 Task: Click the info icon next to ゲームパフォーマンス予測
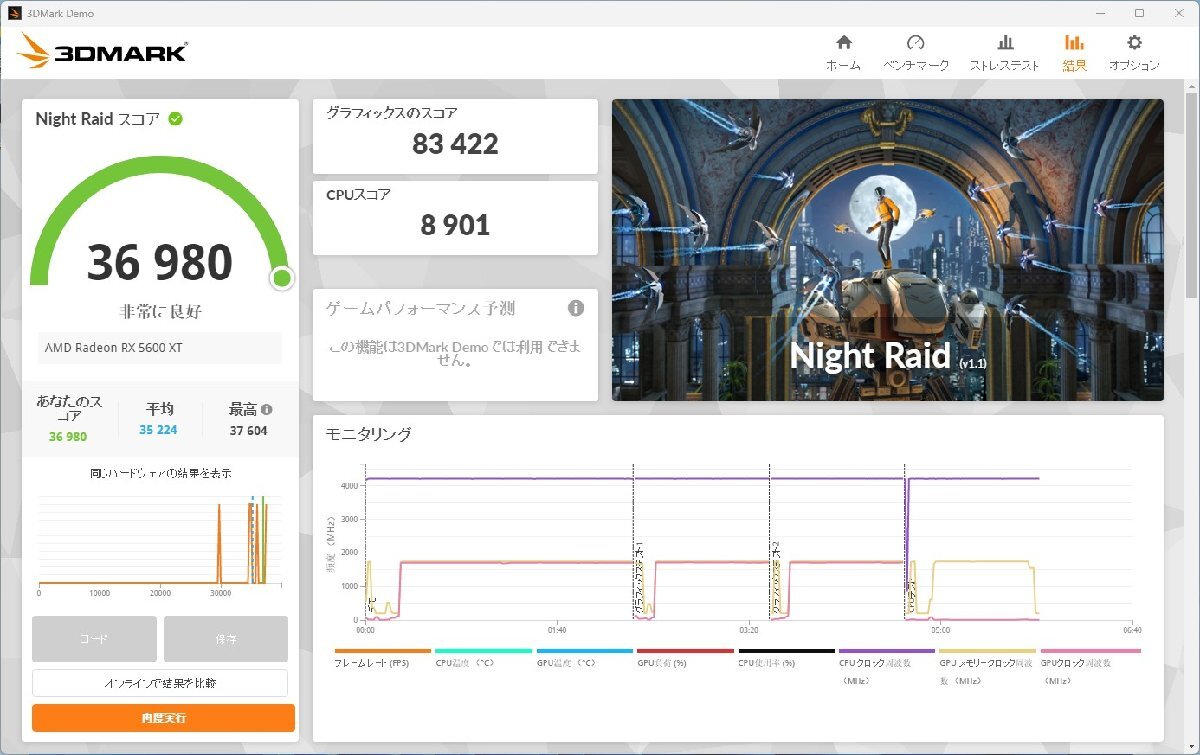pos(576,308)
